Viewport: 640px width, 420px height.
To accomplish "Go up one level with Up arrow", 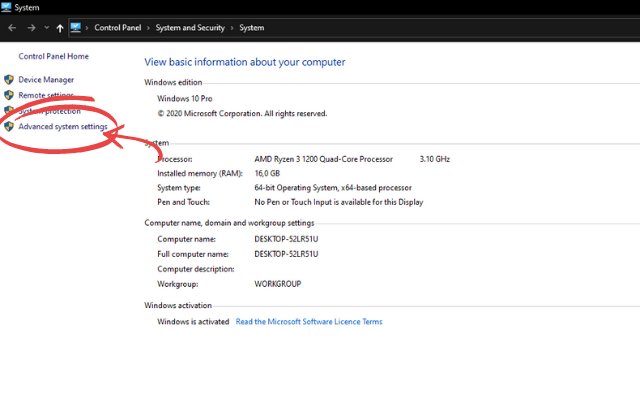I will pos(60,28).
